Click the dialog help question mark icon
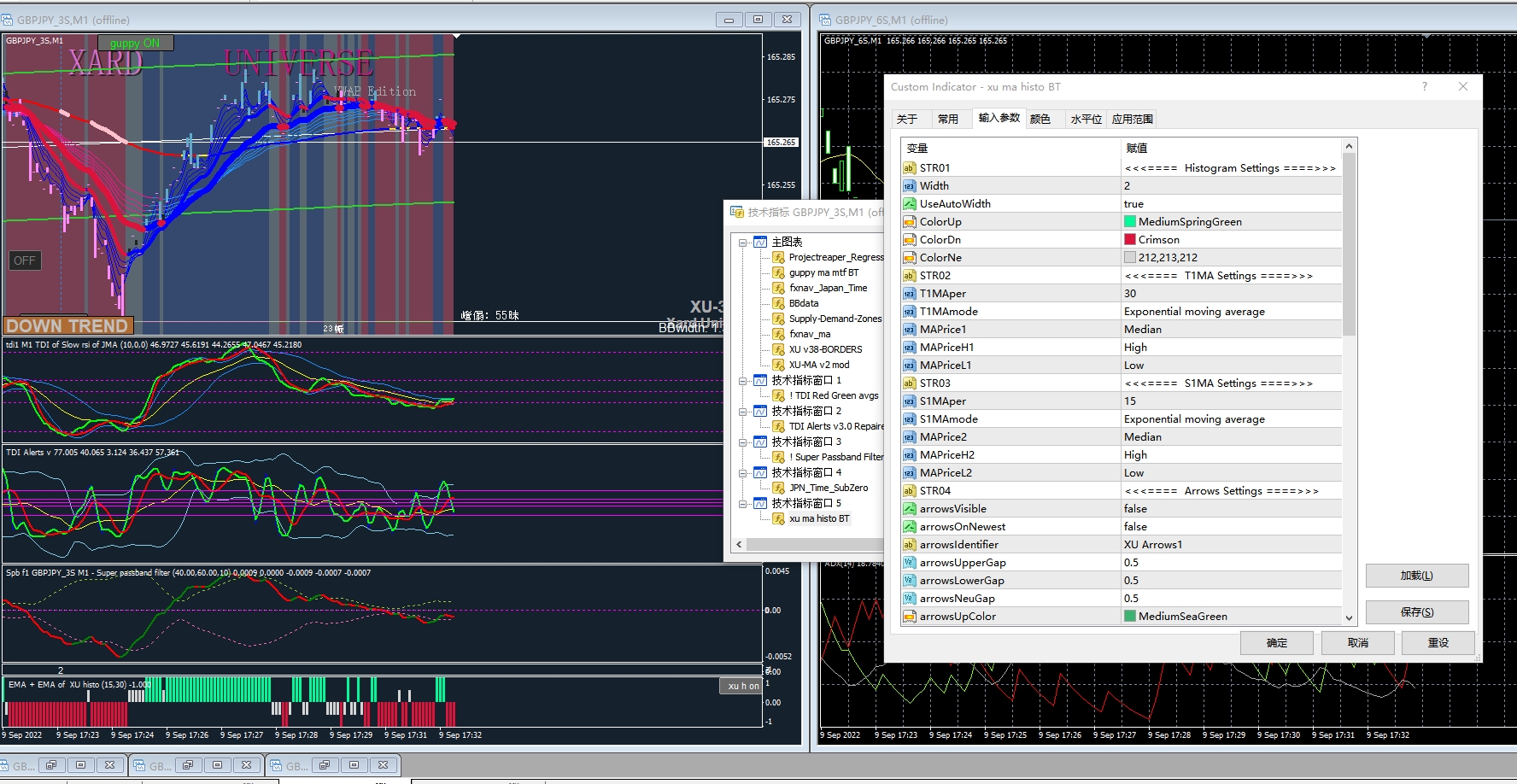Screen dimensions: 1517x784 click(1424, 86)
